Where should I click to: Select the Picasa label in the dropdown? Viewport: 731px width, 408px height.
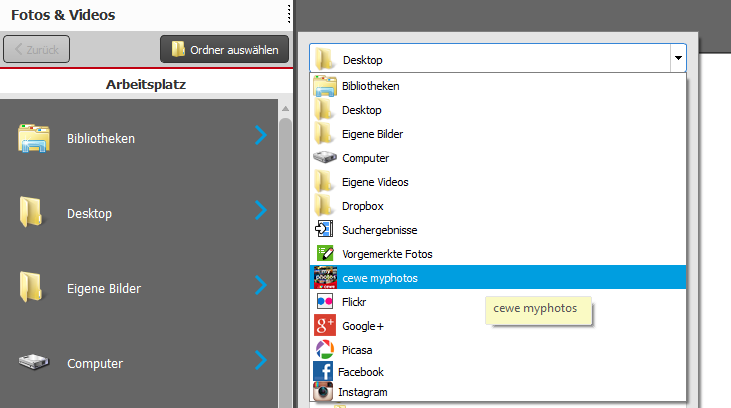357,350
